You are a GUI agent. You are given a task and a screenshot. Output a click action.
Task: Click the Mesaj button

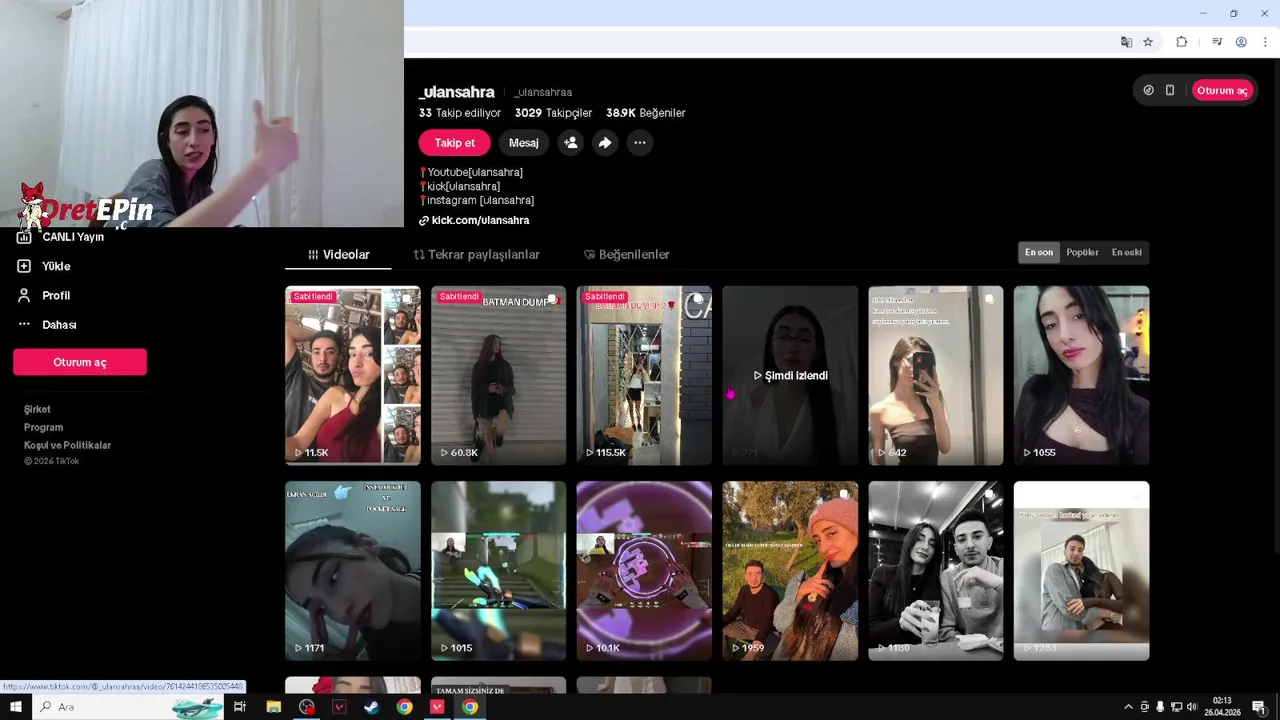click(x=523, y=143)
